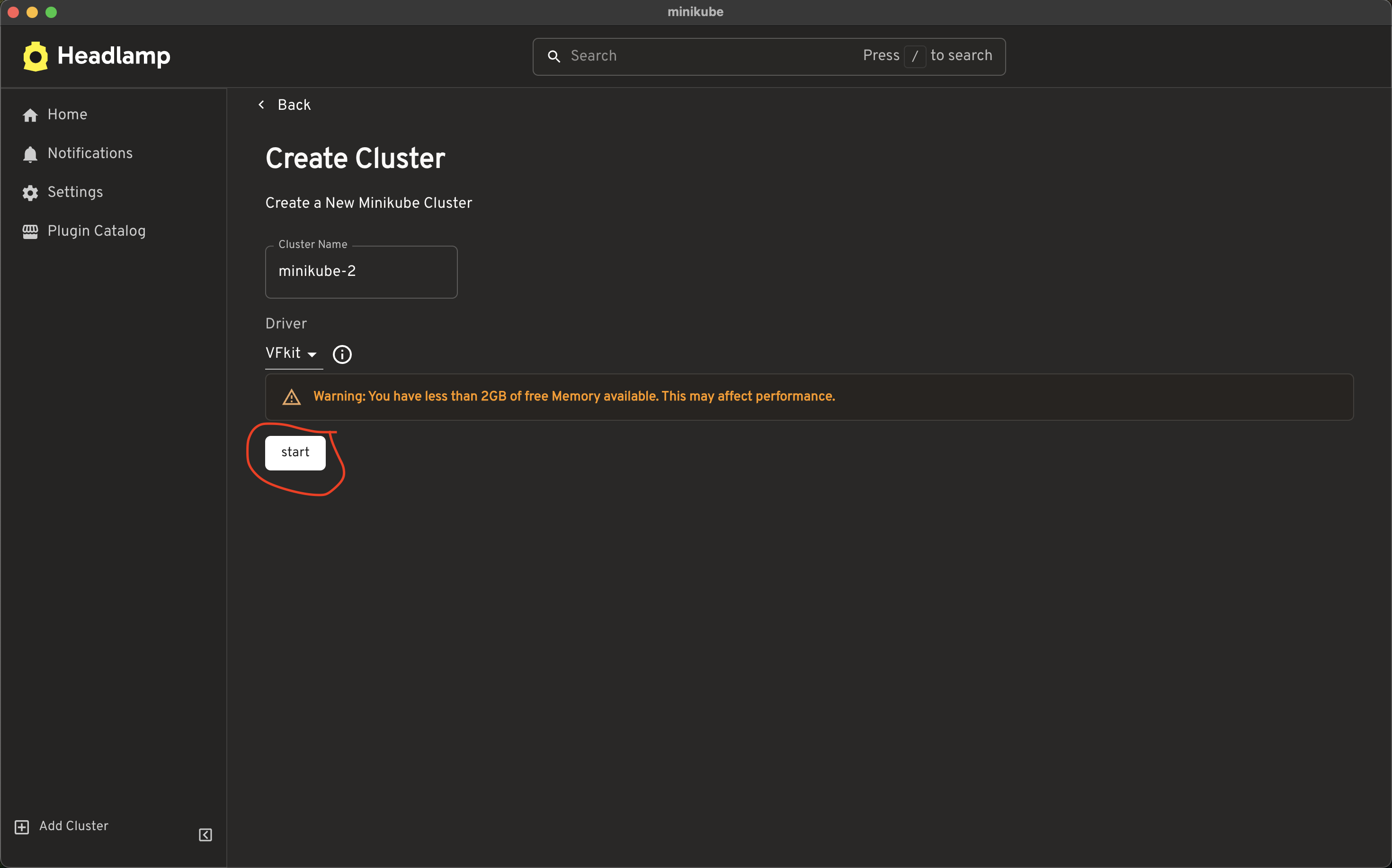Click the info icon next to VFkit driver
The height and width of the screenshot is (868, 1392).
(x=342, y=354)
